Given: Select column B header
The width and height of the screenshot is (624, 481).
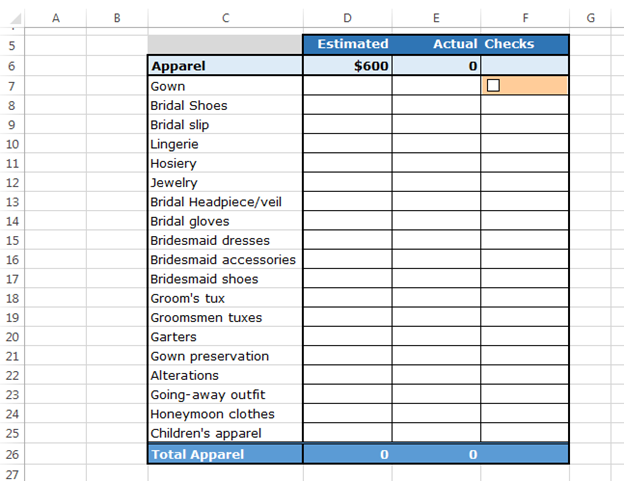Looking at the screenshot, I should click(x=117, y=18).
